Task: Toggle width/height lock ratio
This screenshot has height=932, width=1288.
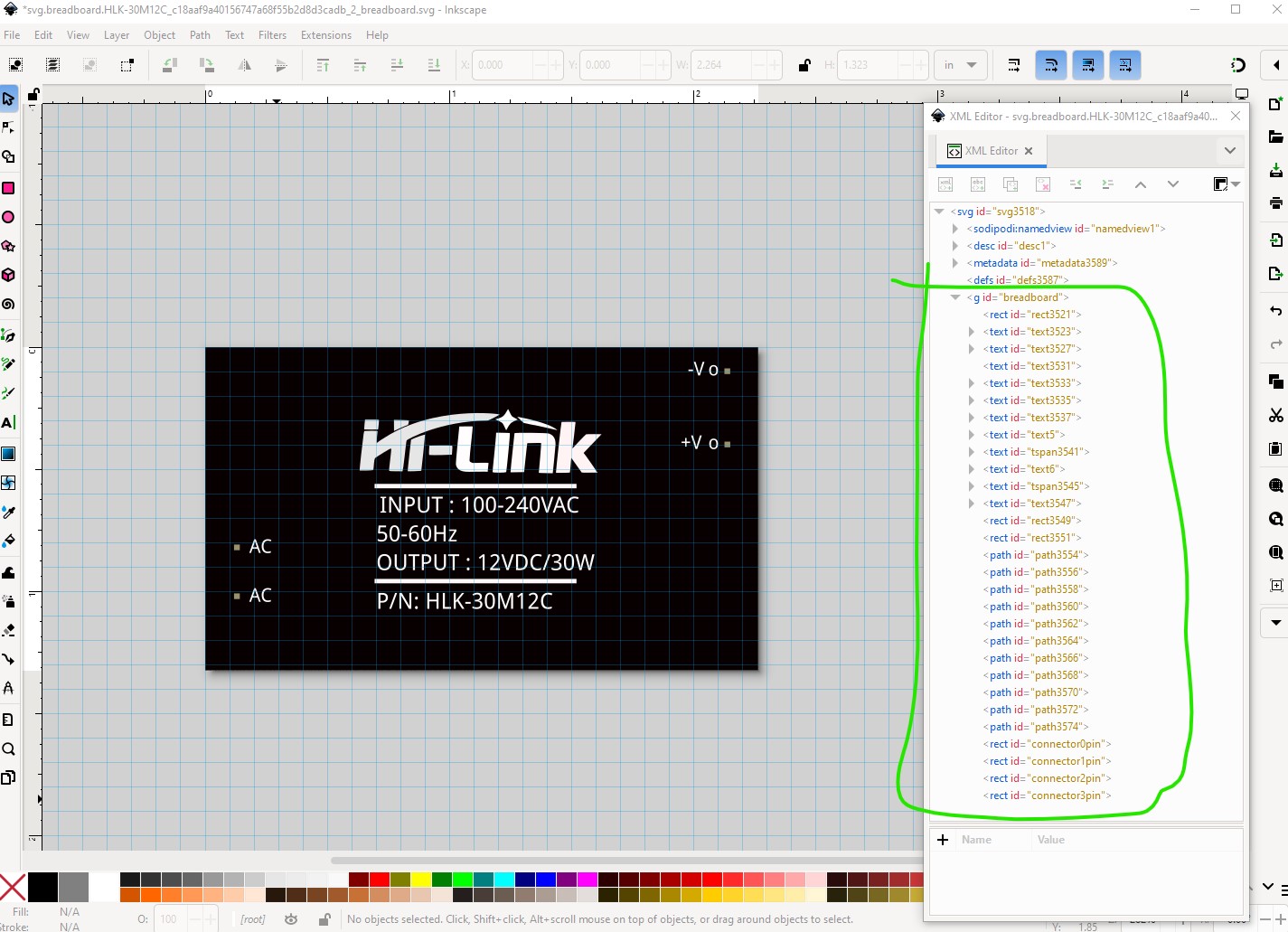Action: pyautogui.click(x=804, y=65)
